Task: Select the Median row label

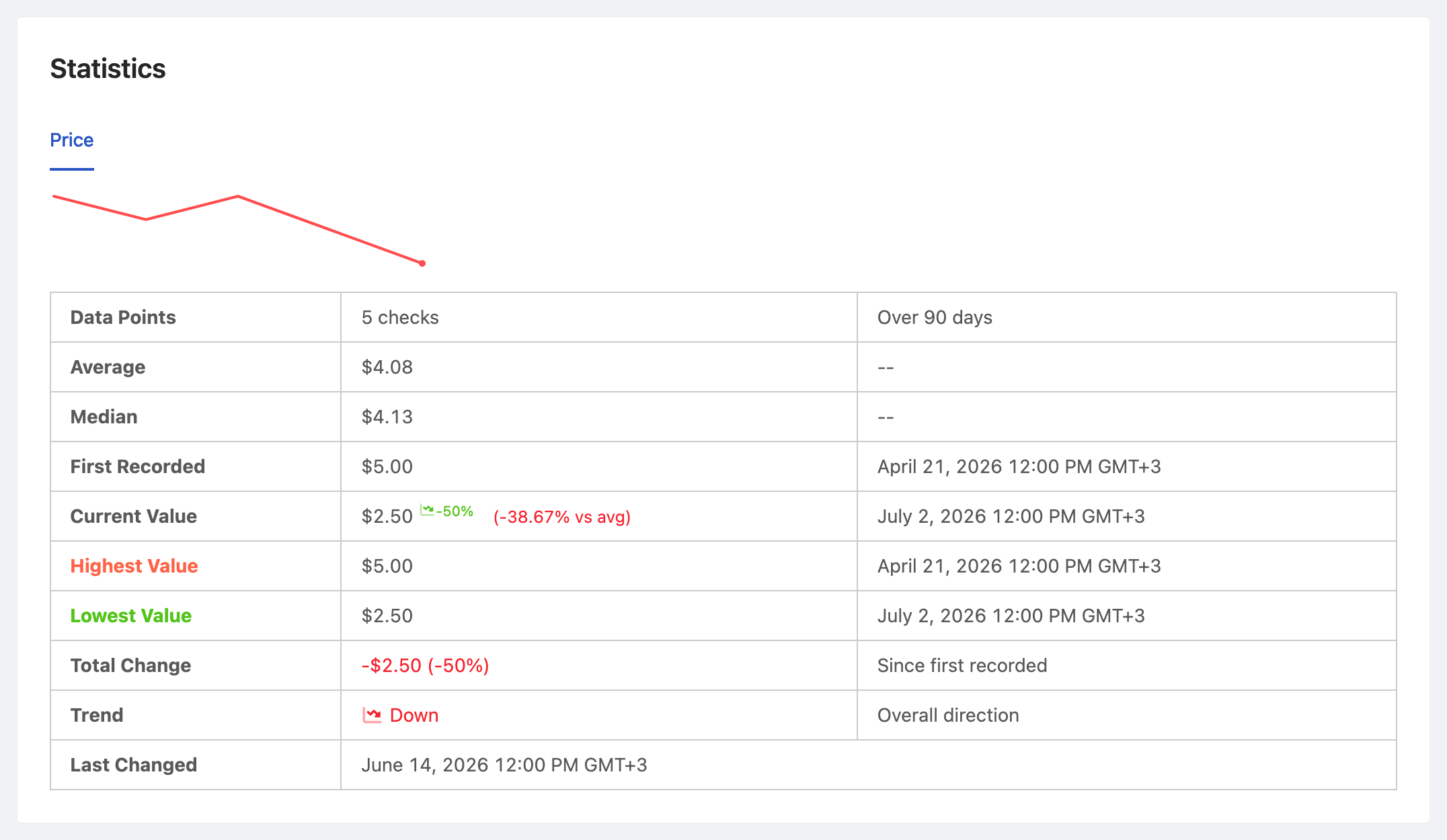Action: (x=104, y=417)
